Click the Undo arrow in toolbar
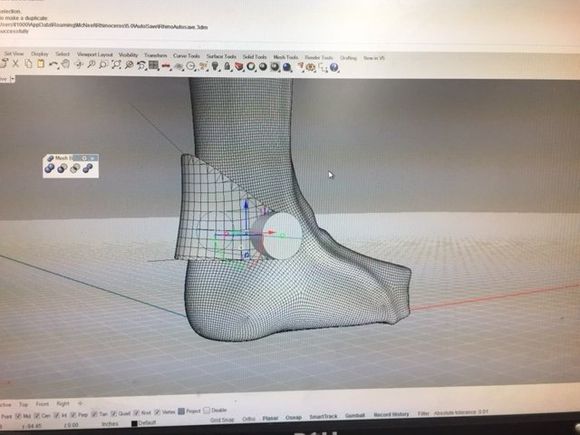Viewport: 580px width, 435px height. click(53, 64)
